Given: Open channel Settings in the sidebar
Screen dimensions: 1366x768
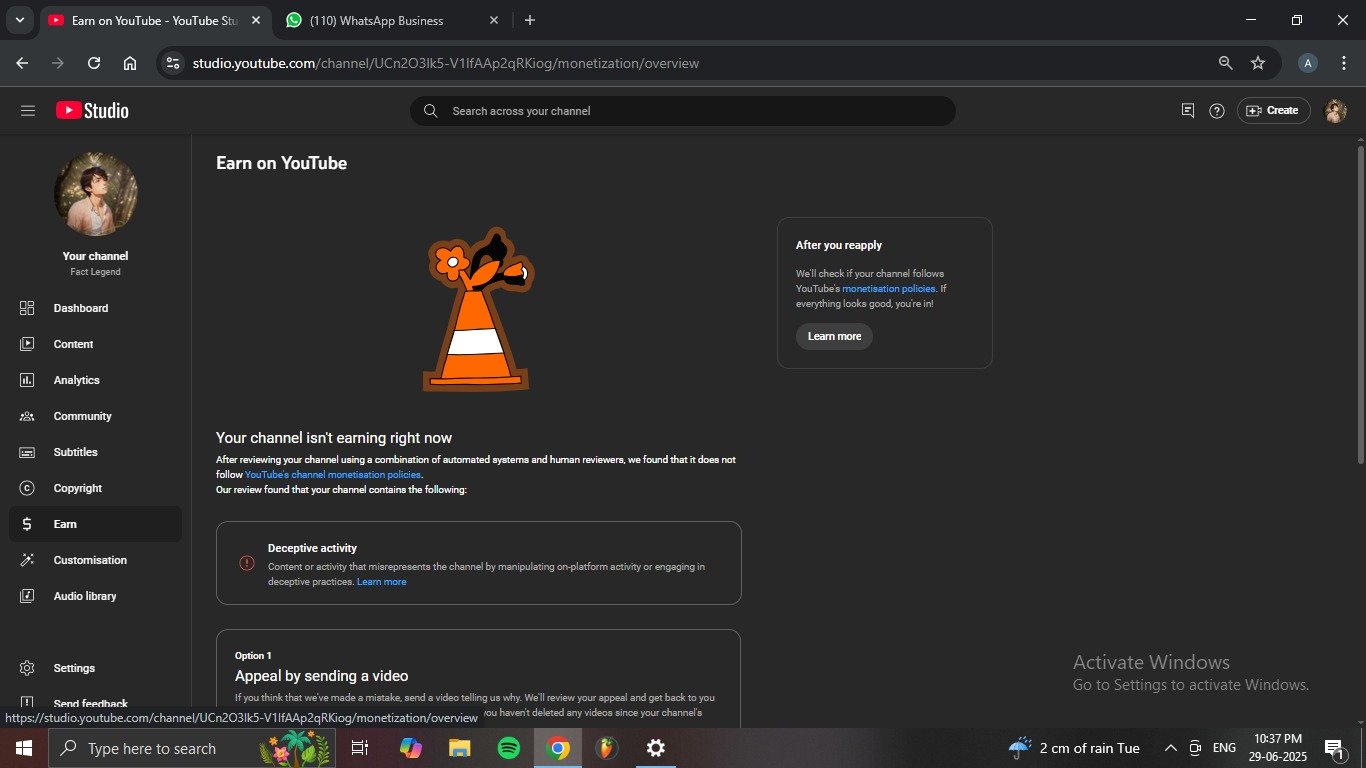Looking at the screenshot, I should 95,668.
